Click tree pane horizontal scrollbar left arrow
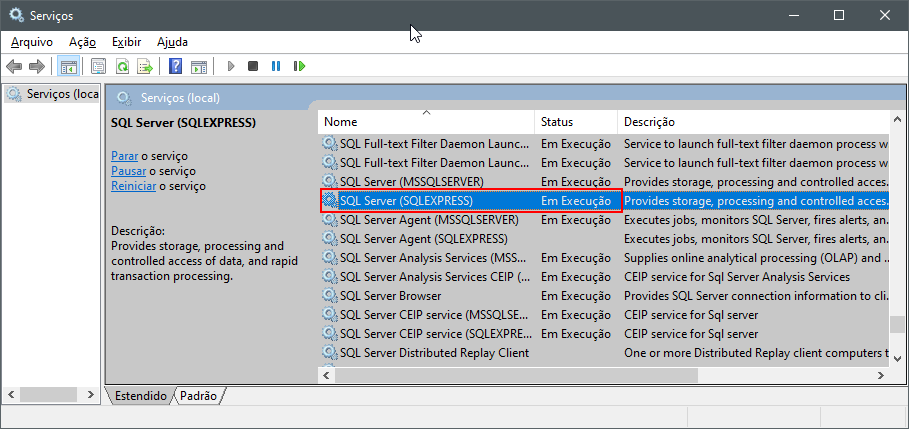This screenshot has height=429, width=909. pyautogui.click(x=10, y=394)
